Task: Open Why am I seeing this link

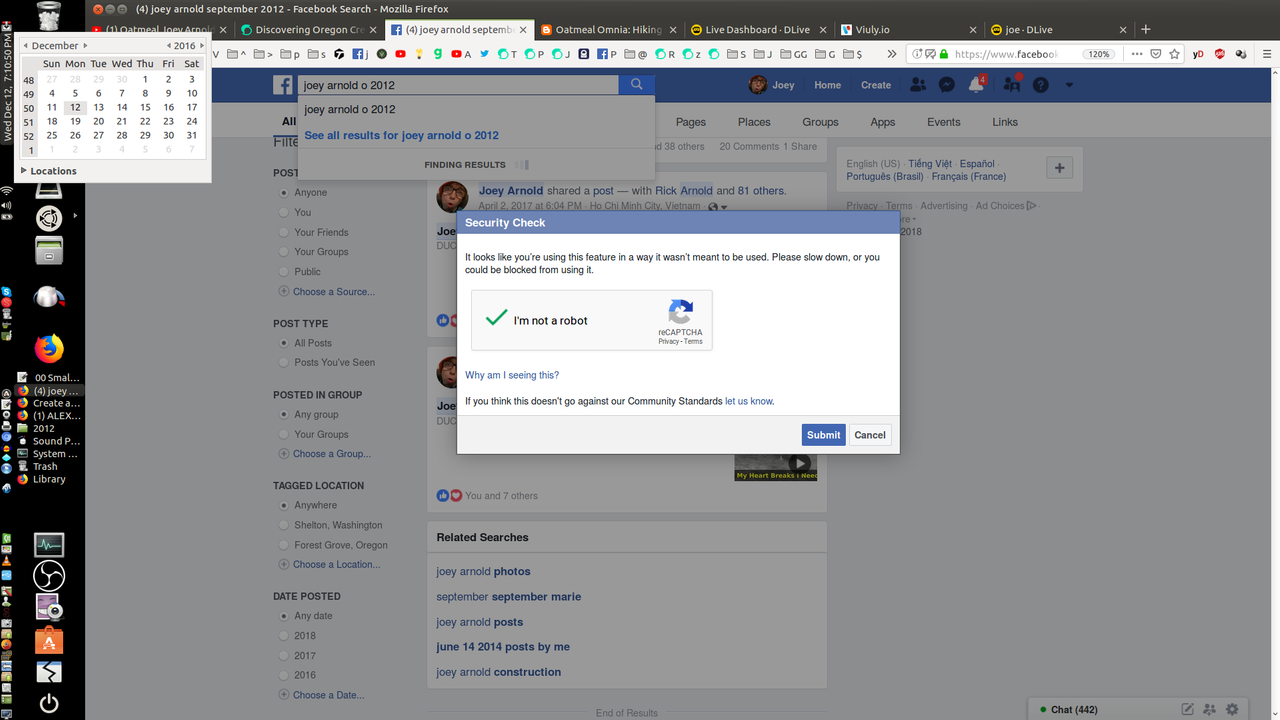Action: coord(512,375)
